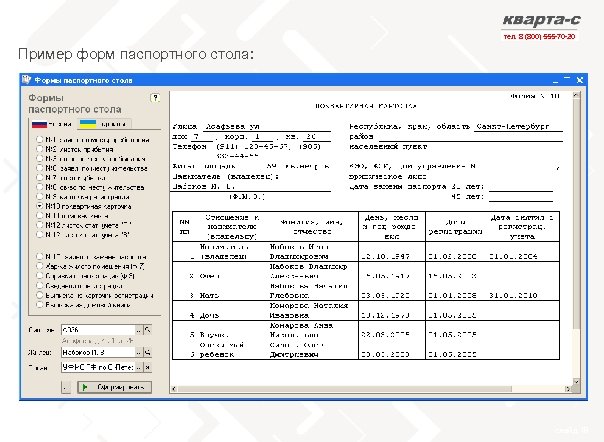This screenshot has width=604, height=442.
Task: Click green arrow icon on Сформировать button
Action: [x=85, y=387]
